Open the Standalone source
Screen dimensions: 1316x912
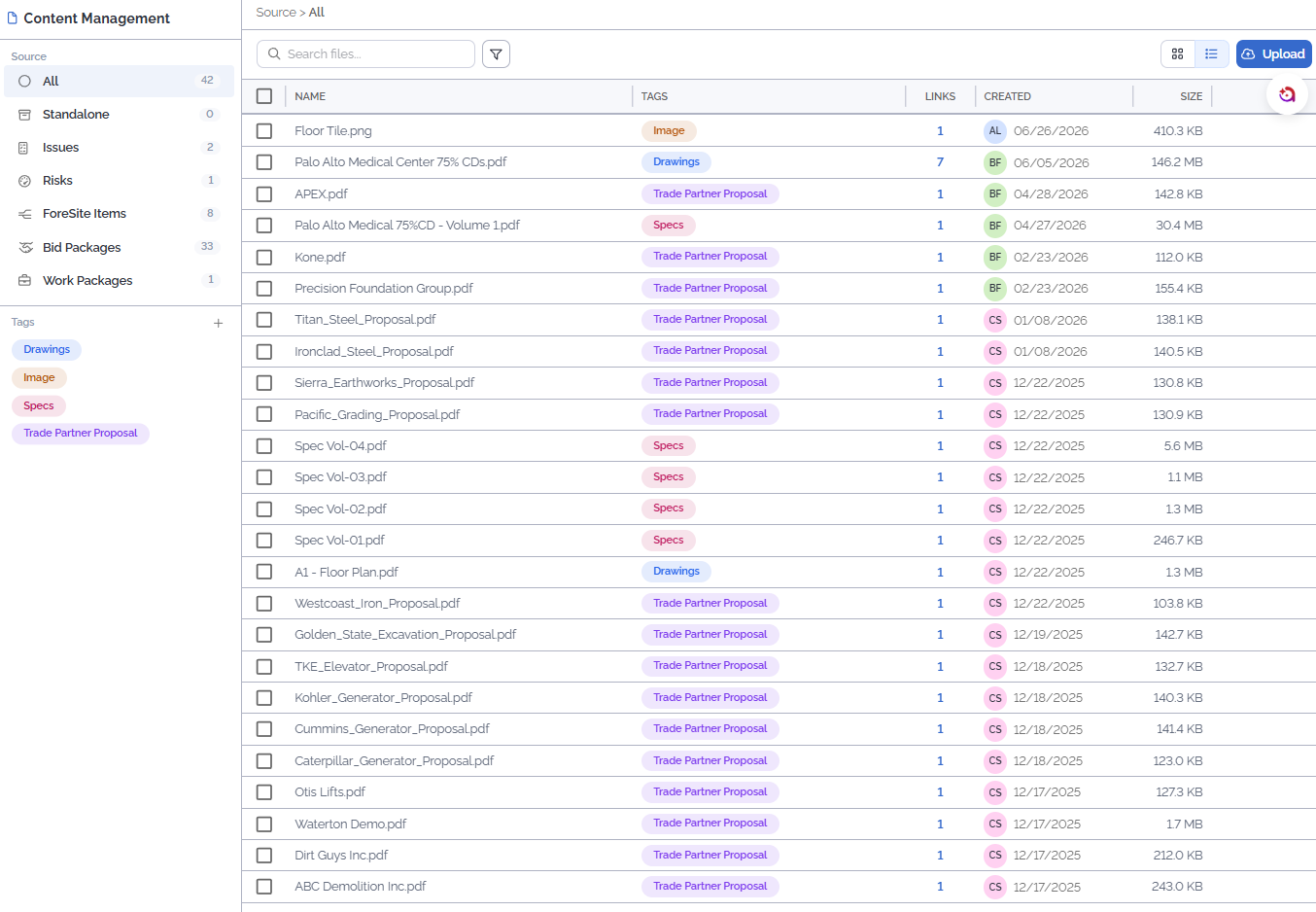click(x=119, y=115)
